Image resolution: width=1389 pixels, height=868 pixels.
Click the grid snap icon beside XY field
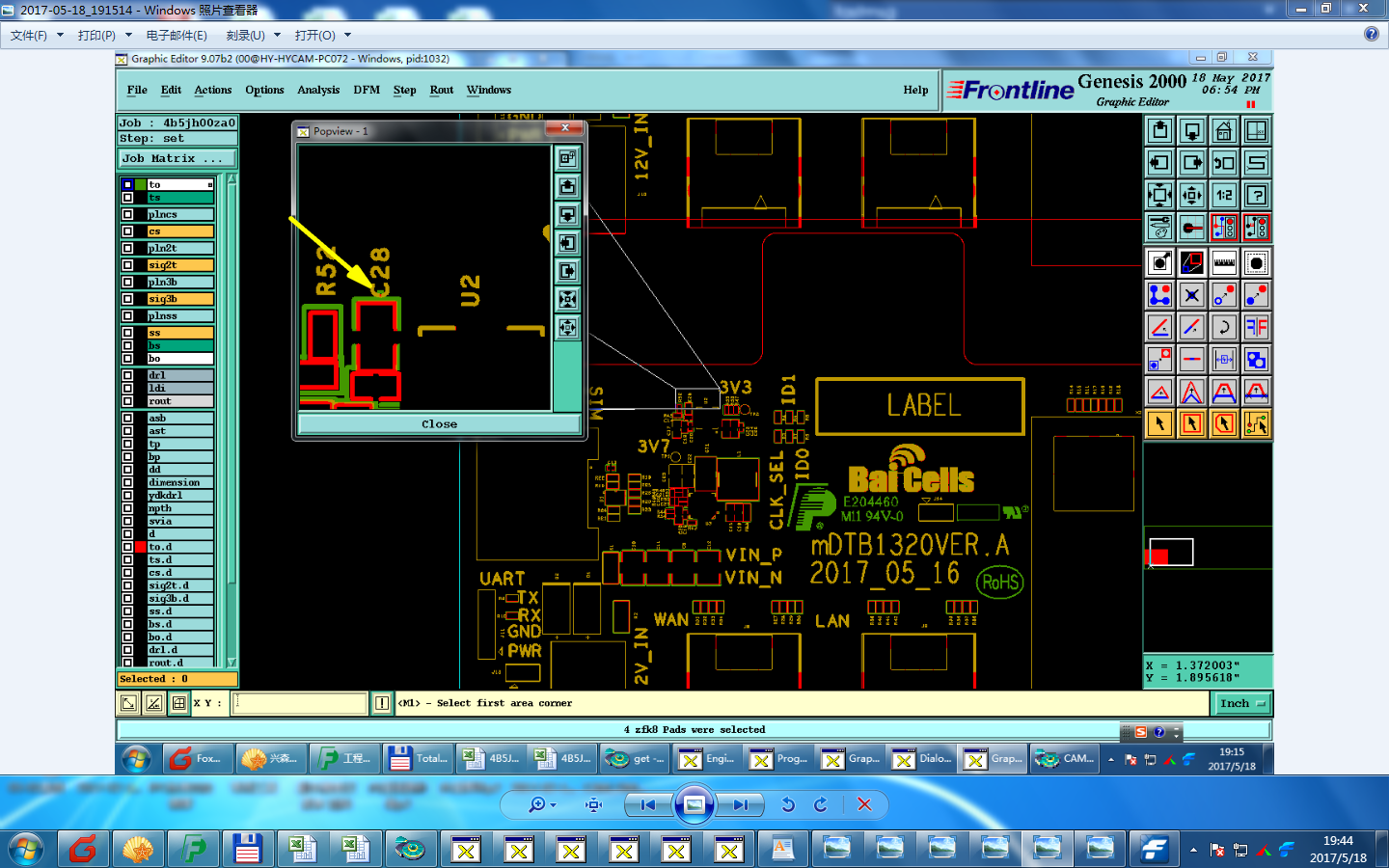pyautogui.click(x=178, y=703)
